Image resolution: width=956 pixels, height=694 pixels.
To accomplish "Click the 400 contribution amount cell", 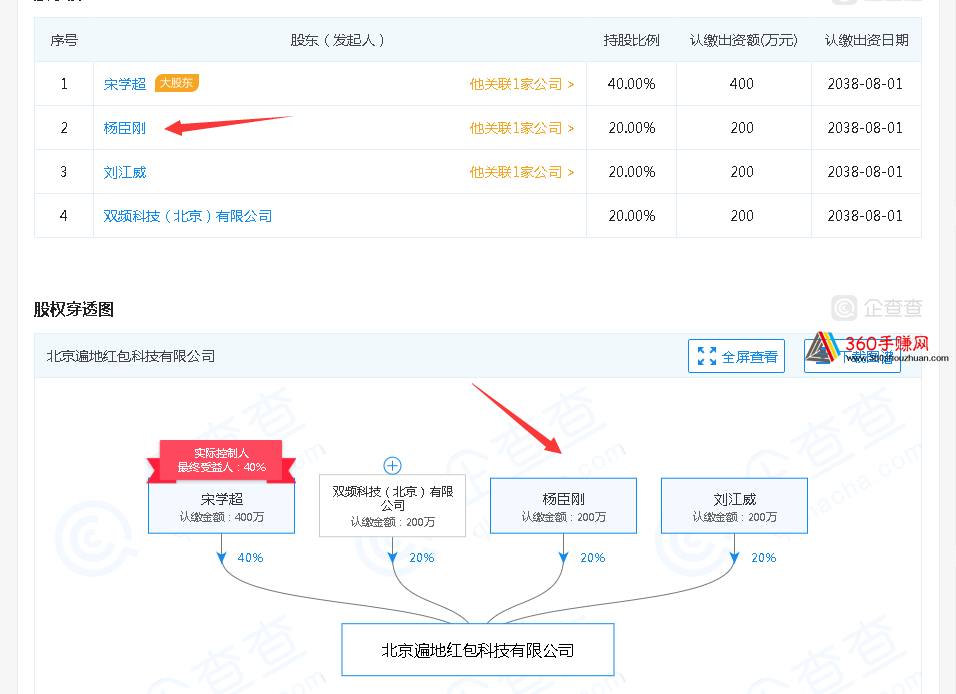I will [742, 84].
